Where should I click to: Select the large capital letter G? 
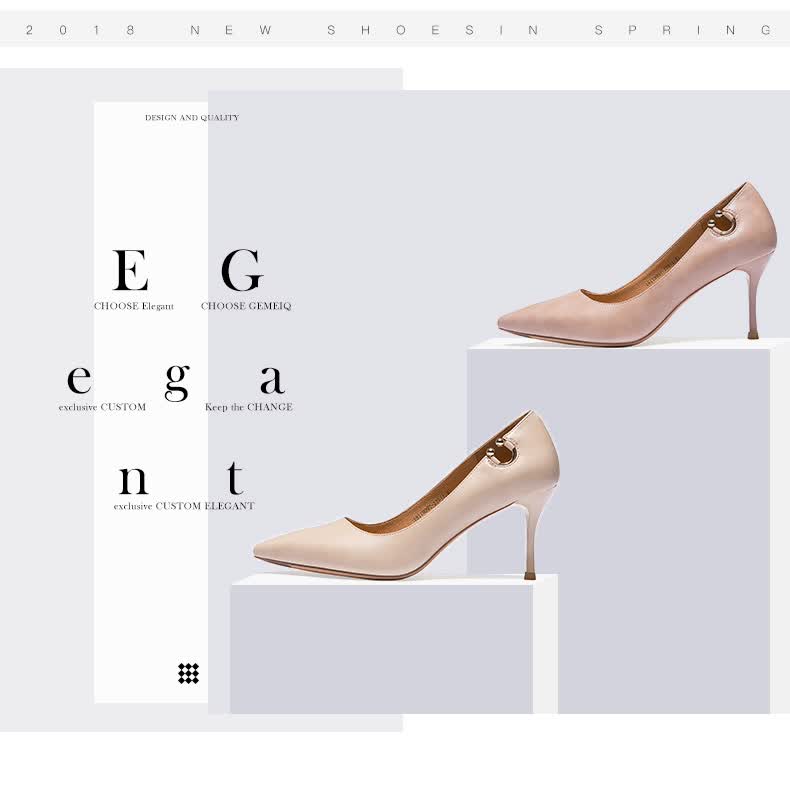(242, 270)
